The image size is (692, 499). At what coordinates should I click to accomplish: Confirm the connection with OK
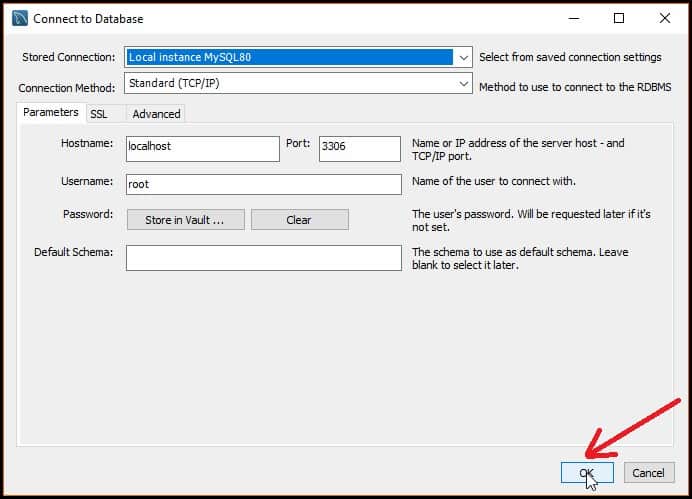[586, 472]
